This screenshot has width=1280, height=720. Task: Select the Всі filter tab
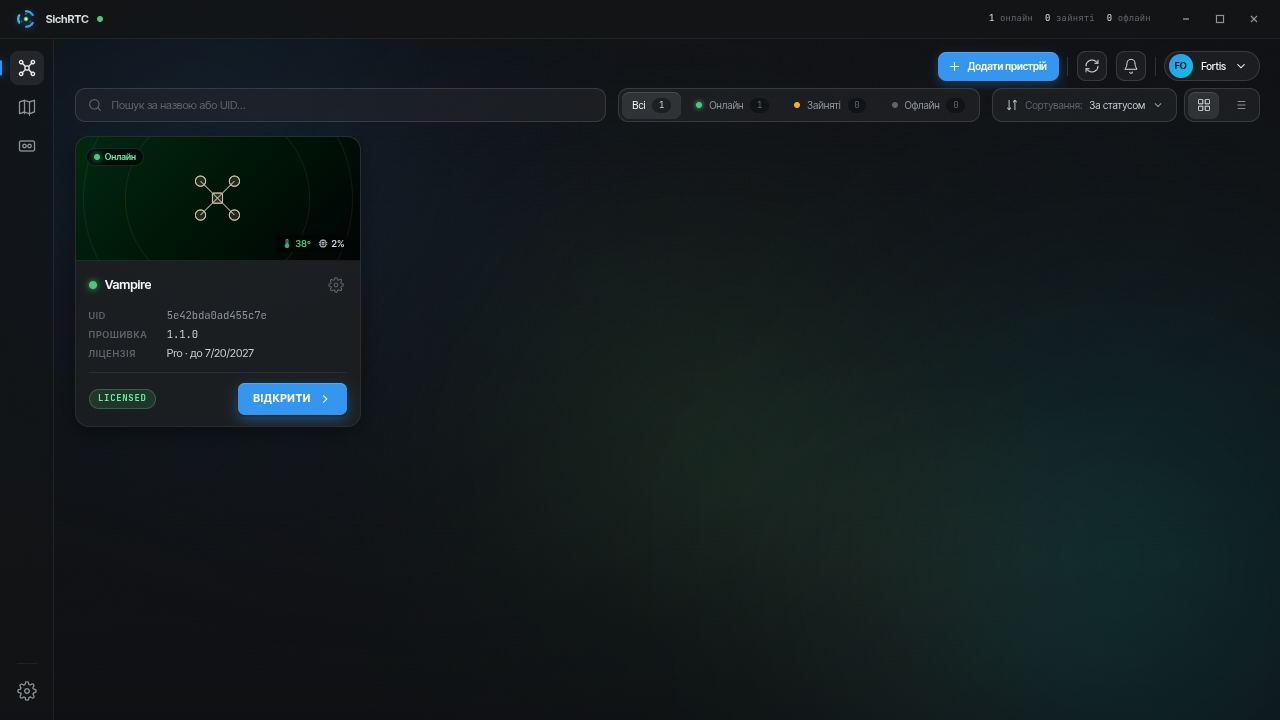[651, 105]
